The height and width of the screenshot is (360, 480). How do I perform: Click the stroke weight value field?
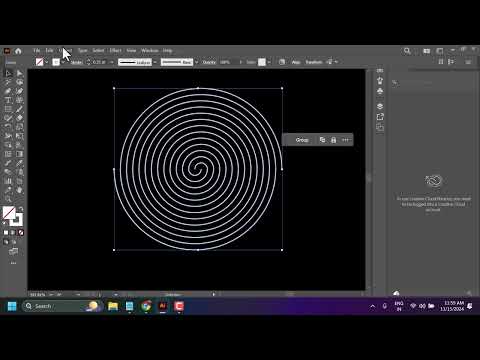[99, 62]
